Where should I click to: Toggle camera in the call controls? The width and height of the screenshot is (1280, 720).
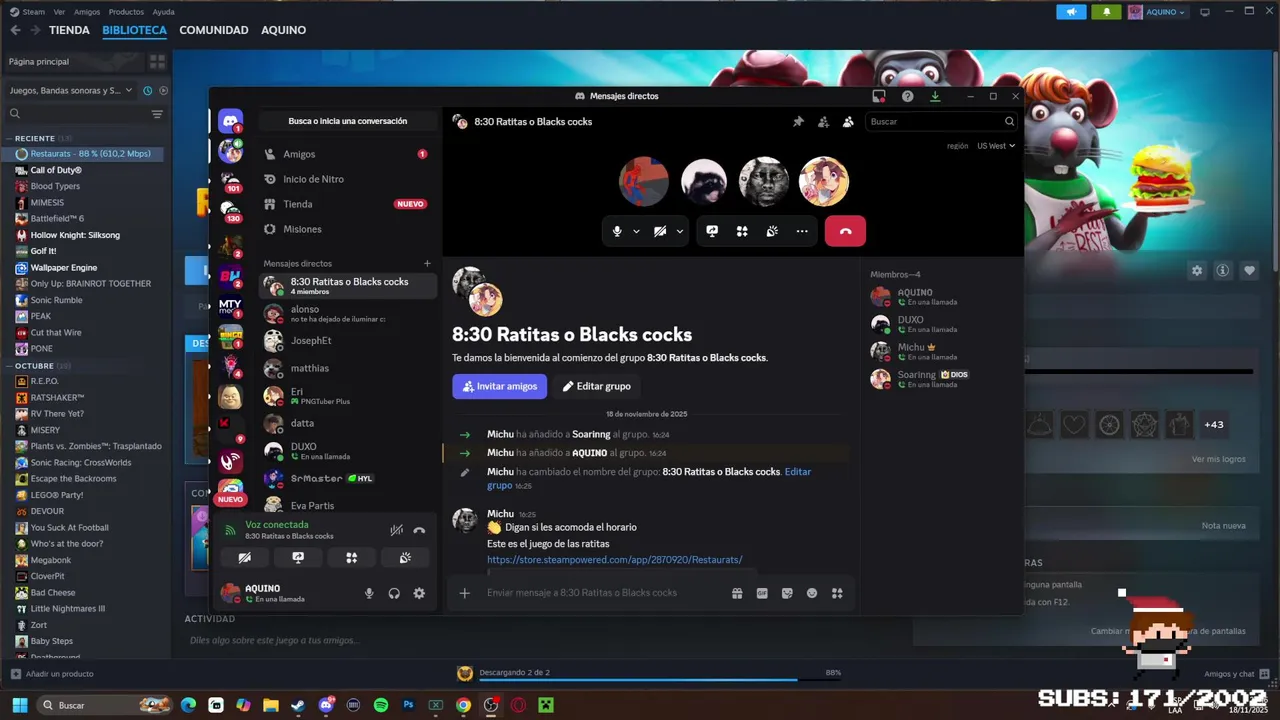click(660, 231)
